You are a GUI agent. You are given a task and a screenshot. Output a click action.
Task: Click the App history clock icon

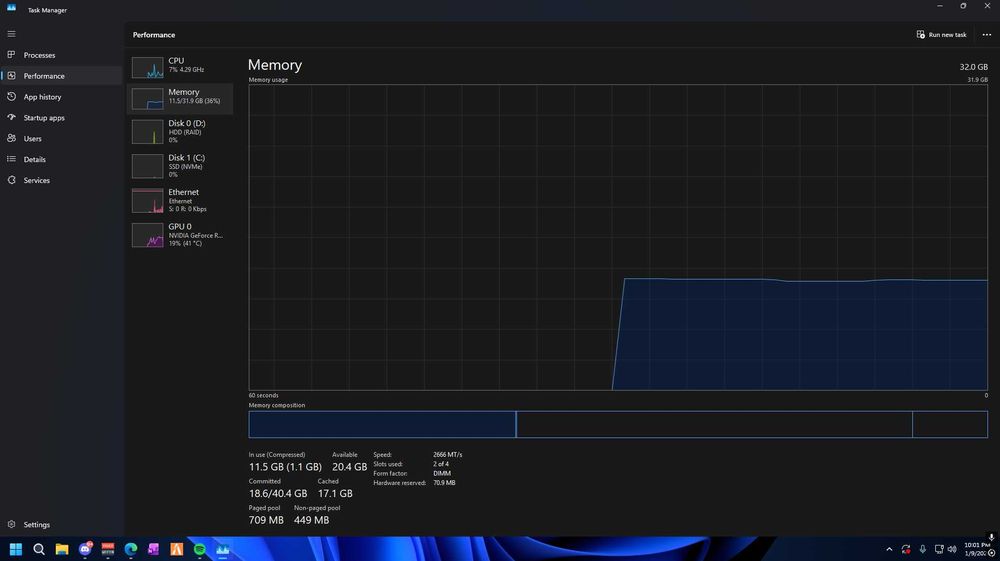(x=11, y=97)
